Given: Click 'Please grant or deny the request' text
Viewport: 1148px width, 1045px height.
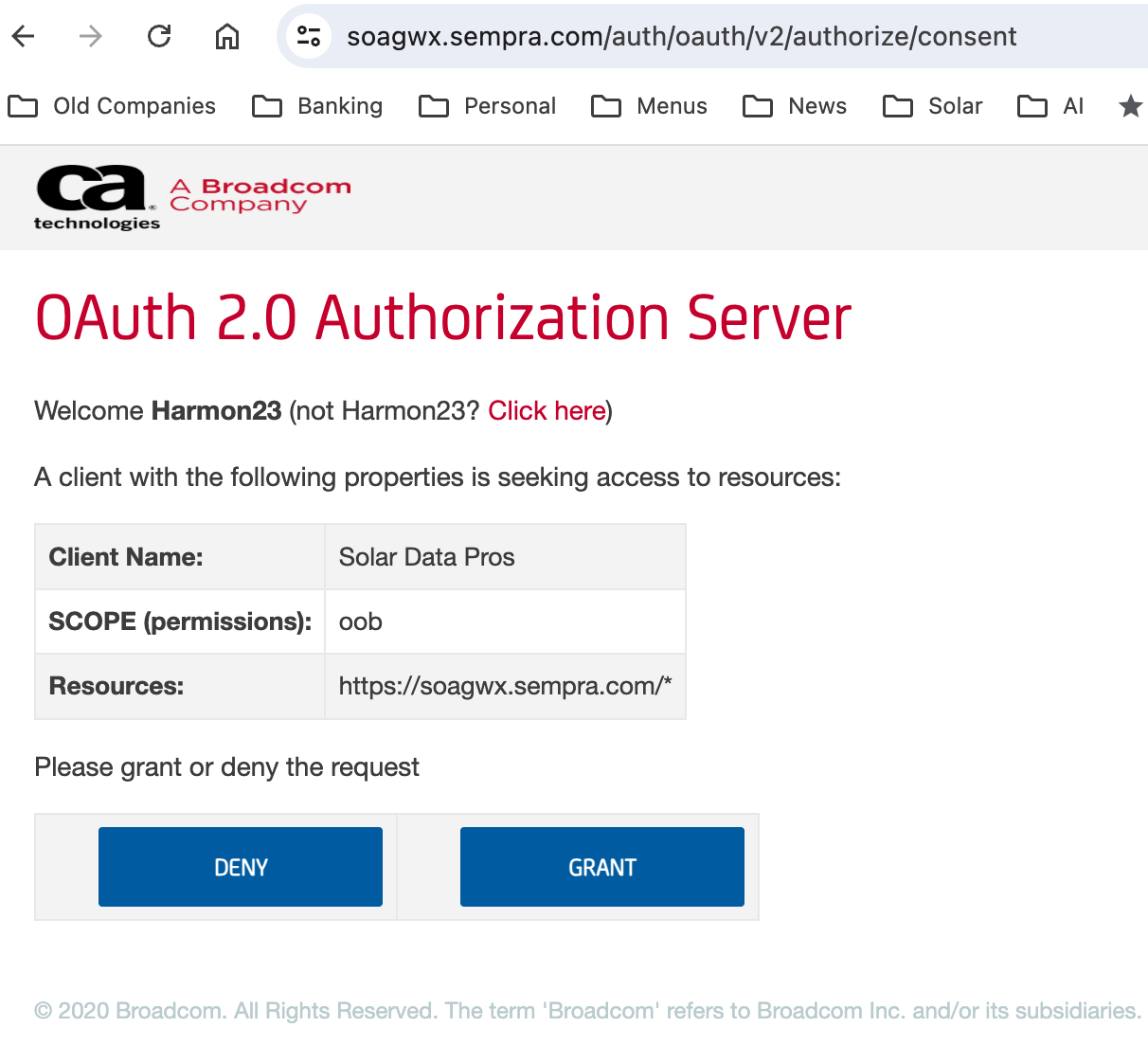Looking at the screenshot, I should click(226, 767).
